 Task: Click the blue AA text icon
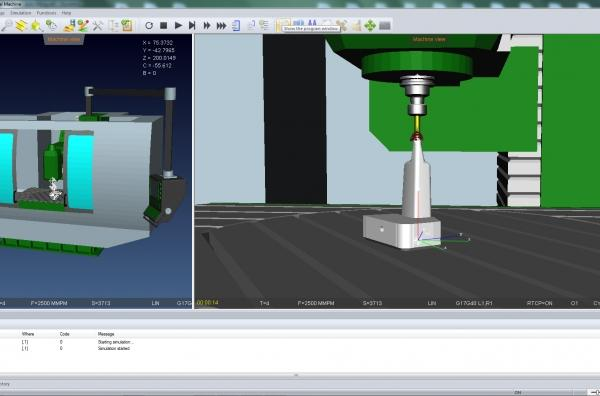(312, 23)
